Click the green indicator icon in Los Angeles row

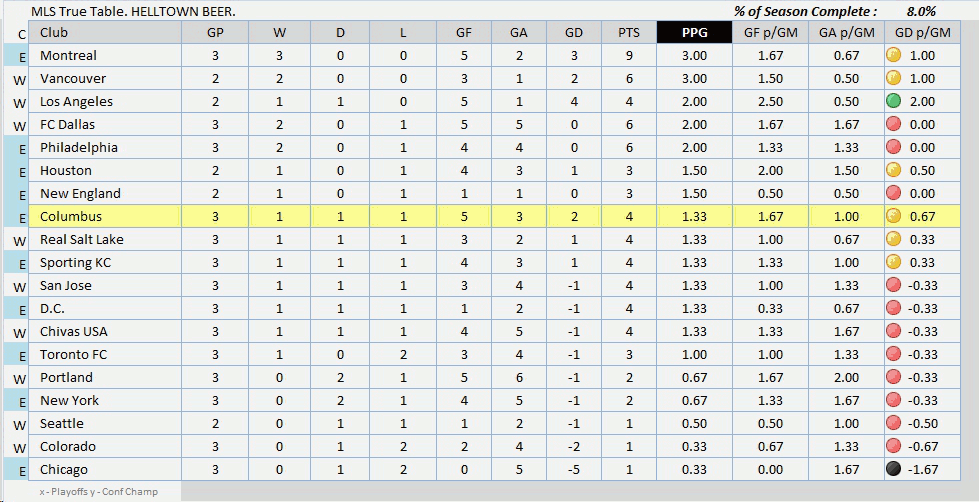point(894,102)
